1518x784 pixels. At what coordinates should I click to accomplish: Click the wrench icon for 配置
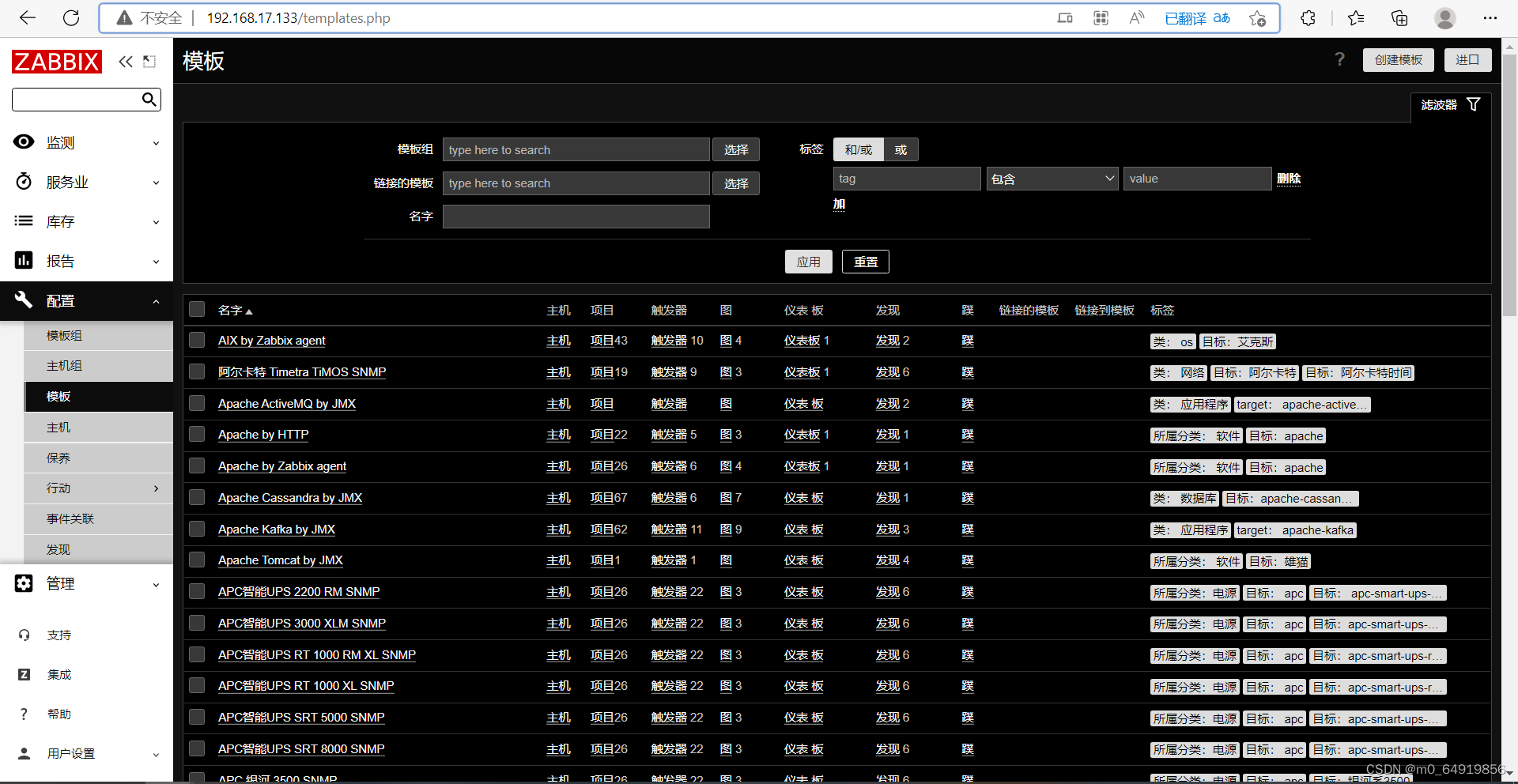pos(24,300)
